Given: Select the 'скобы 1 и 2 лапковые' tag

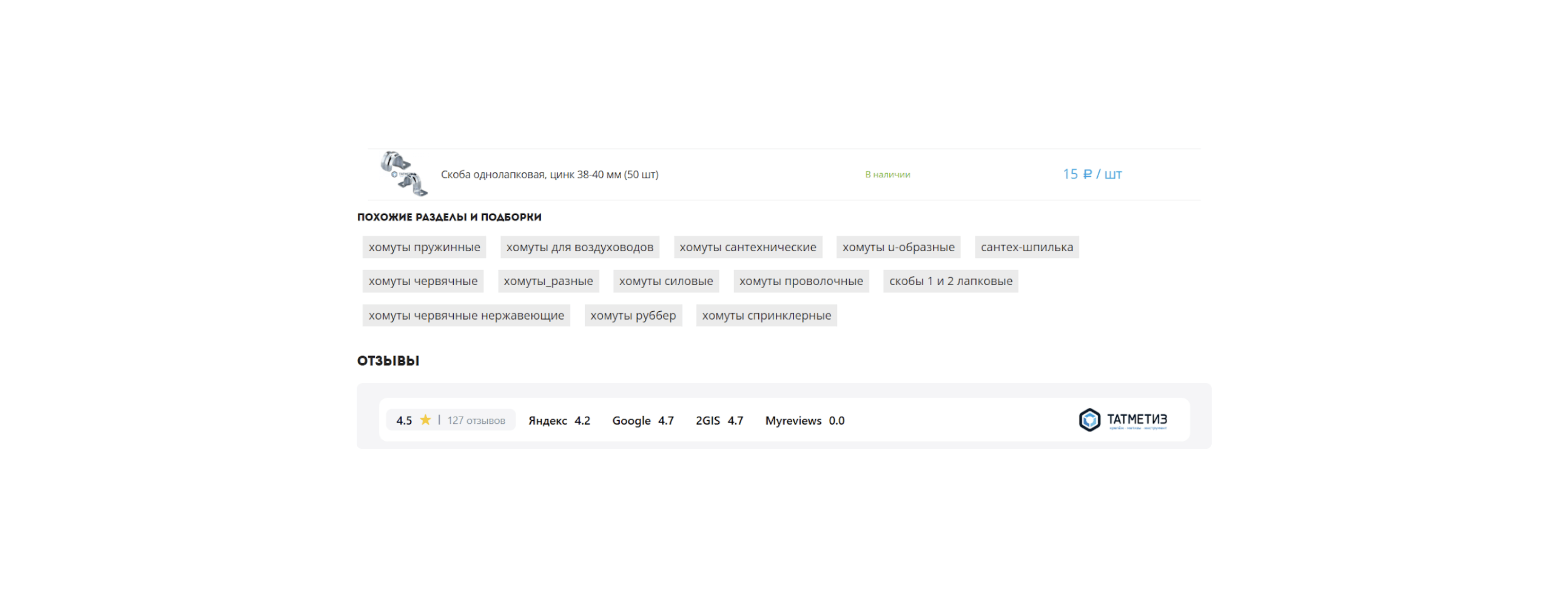Looking at the screenshot, I should point(950,282).
